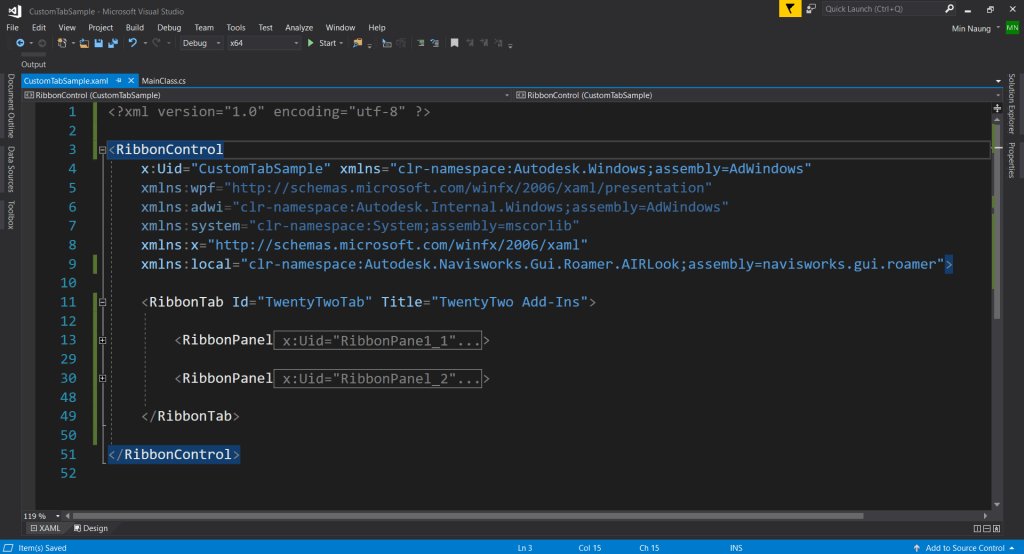Image resolution: width=1024 pixels, height=554 pixels.
Task: Click the Open File folder icon
Action: (85, 43)
